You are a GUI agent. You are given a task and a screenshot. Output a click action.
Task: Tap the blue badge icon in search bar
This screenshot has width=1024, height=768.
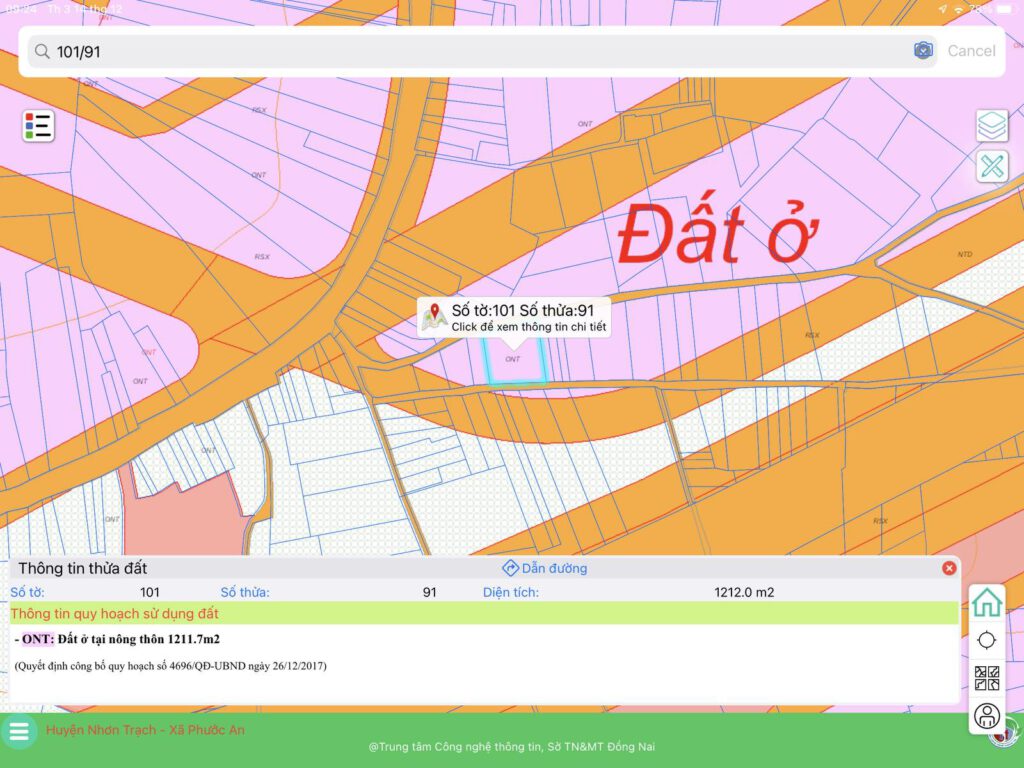point(923,51)
